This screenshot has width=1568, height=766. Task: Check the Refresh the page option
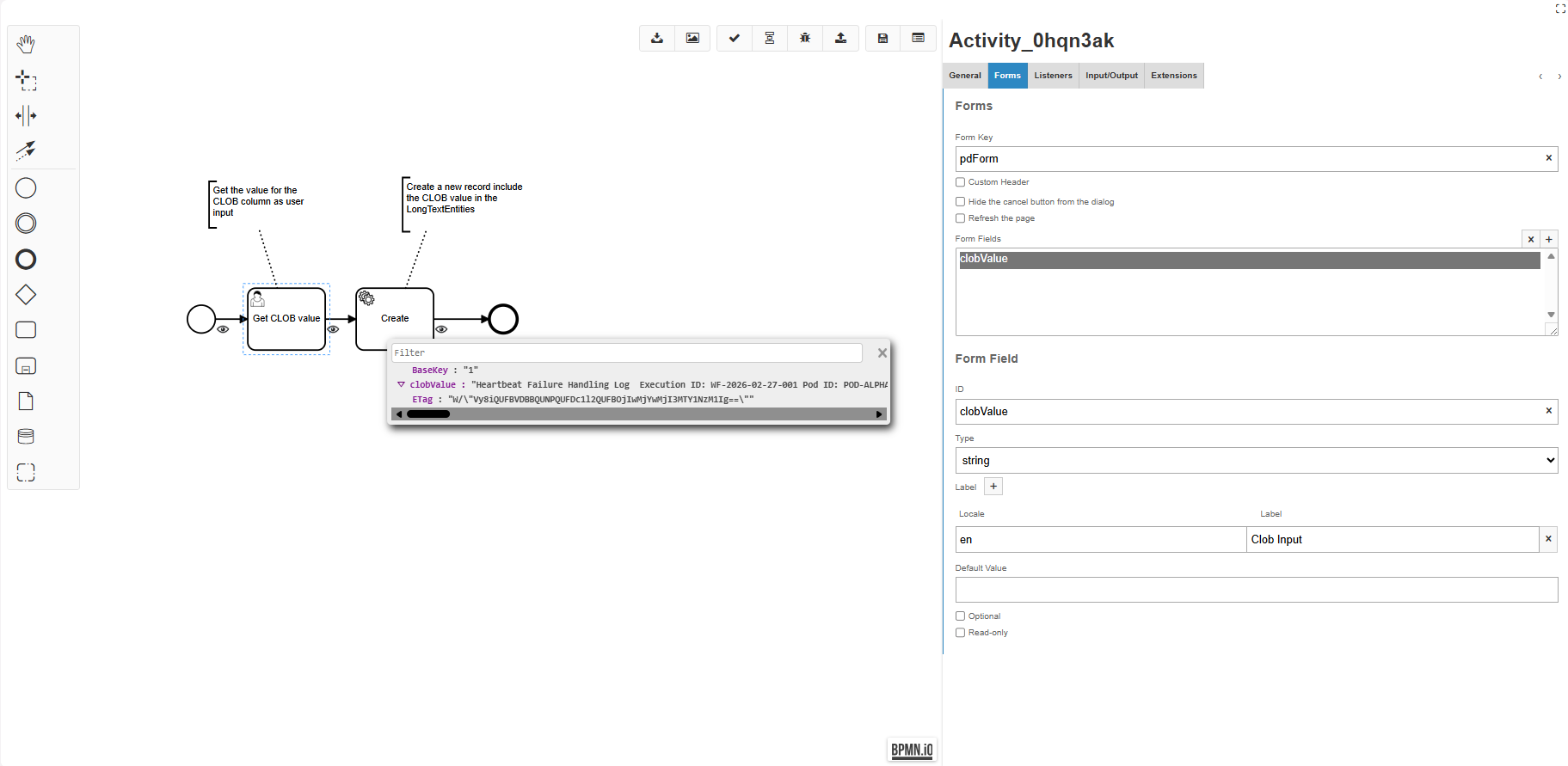(960, 218)
